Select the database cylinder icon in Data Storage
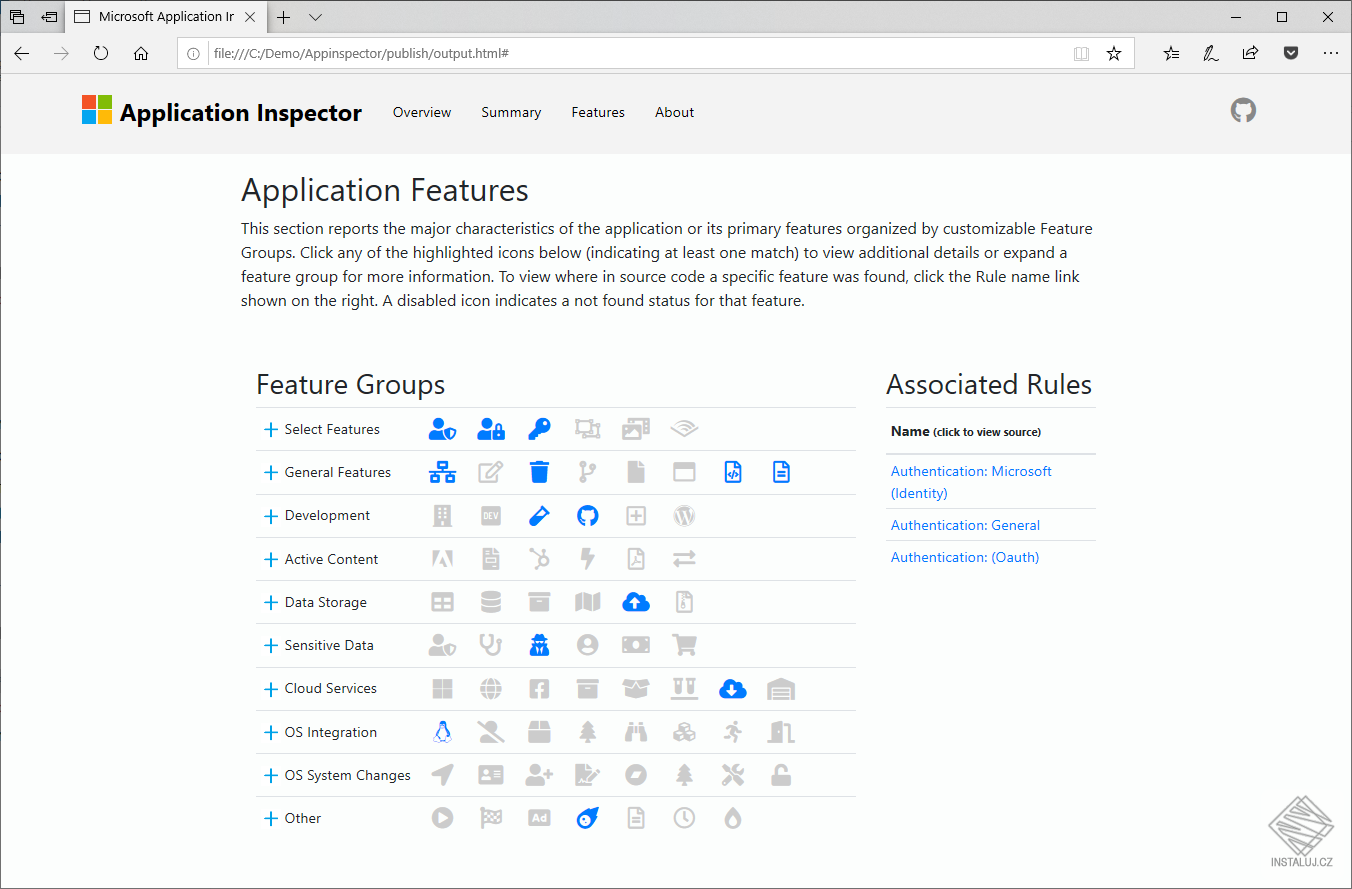 [491, 602]
